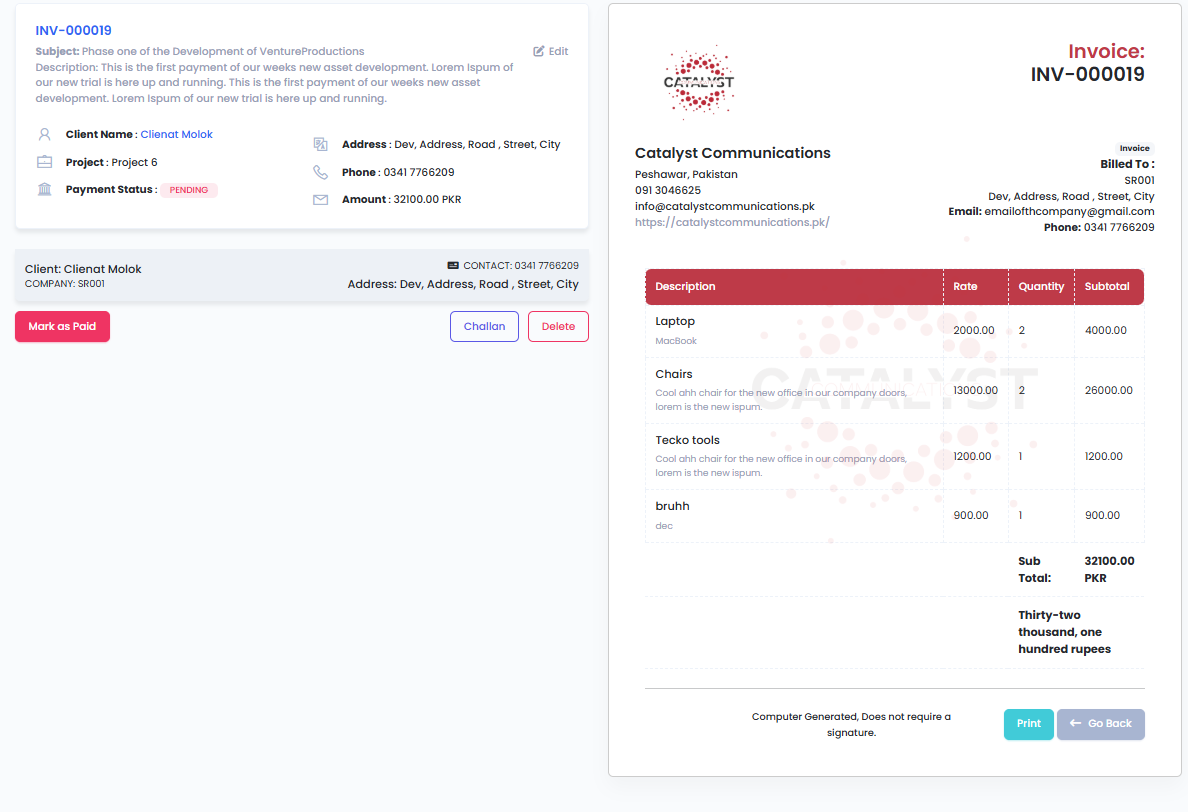This screenshot has height=812, width=1188.
Task: Click the small Invoice badge label
Action: [x=1134, y=148]
